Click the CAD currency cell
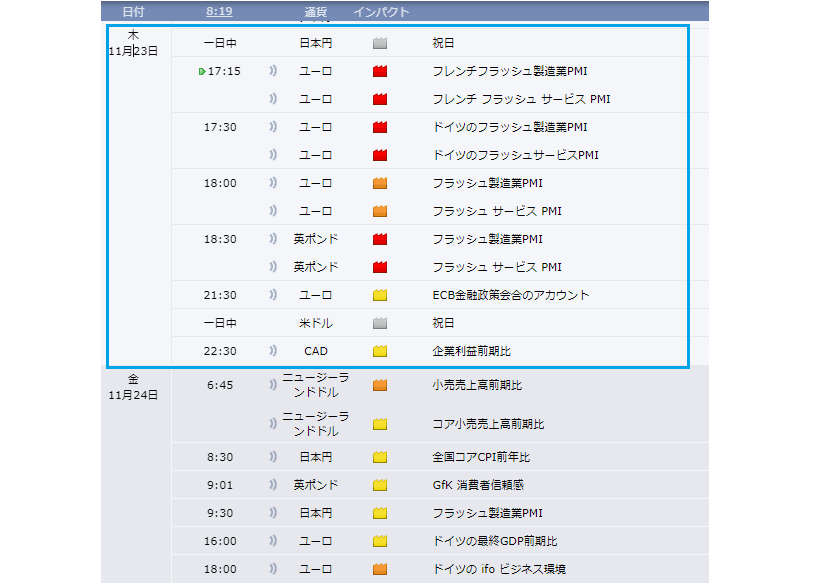This screenshot has width=828, height=583. [316, 351]
